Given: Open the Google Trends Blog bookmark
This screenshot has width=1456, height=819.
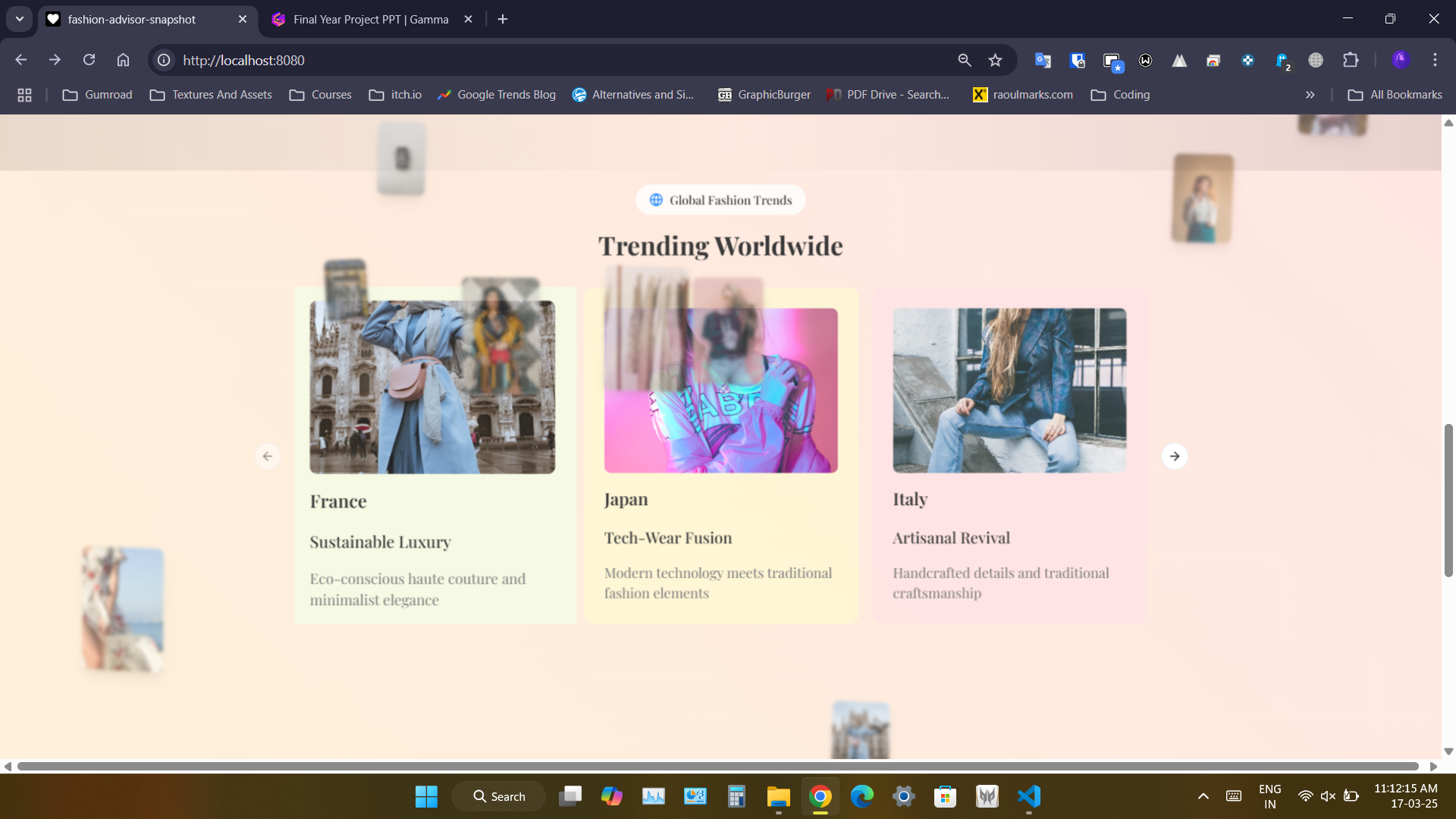Looking at the screenshot, I should pyautogui.click(x=497, y=95).
